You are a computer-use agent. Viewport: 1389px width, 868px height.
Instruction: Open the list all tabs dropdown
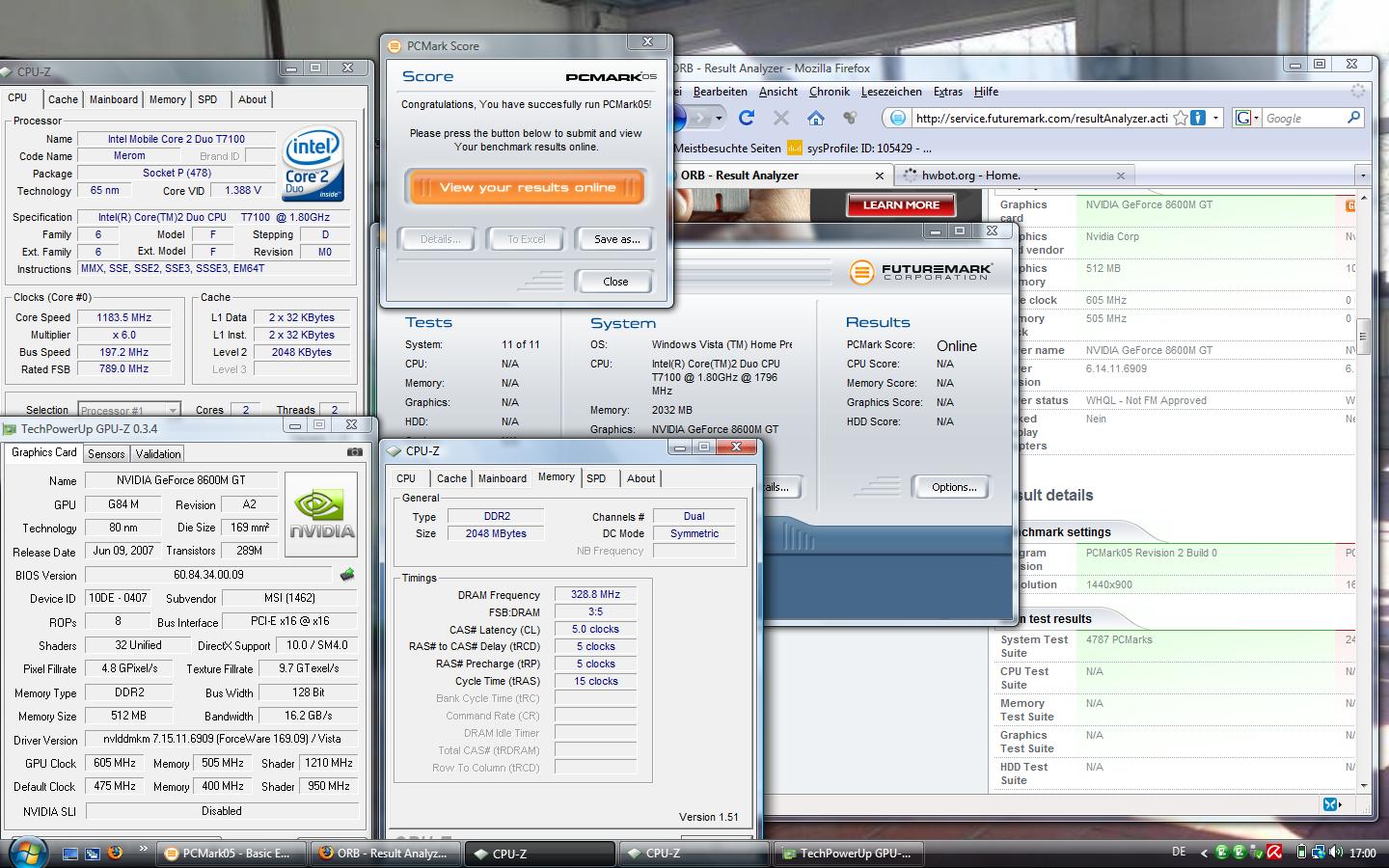click(1362, 176)
